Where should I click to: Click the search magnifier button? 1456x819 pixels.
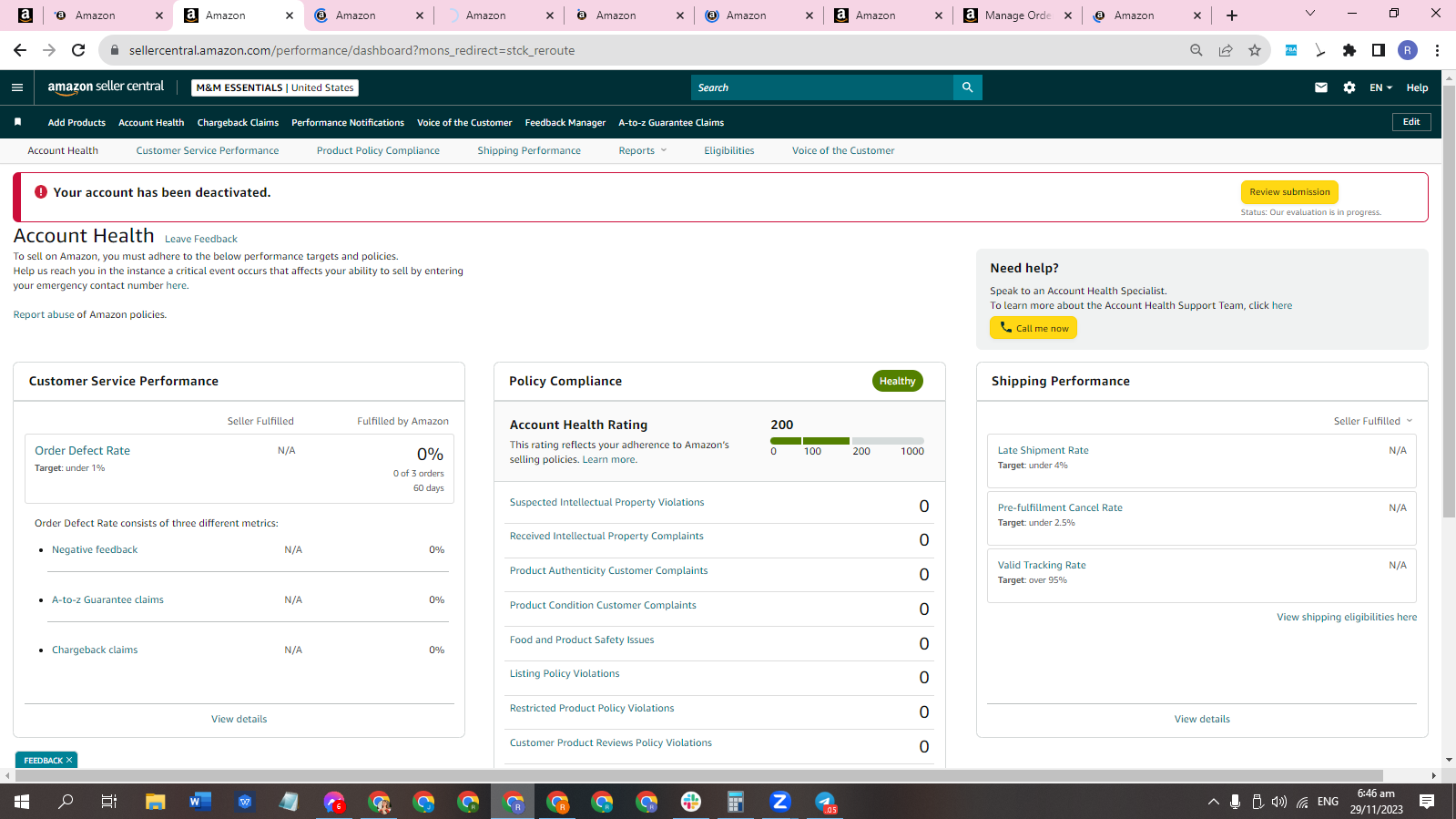point(967,87)
